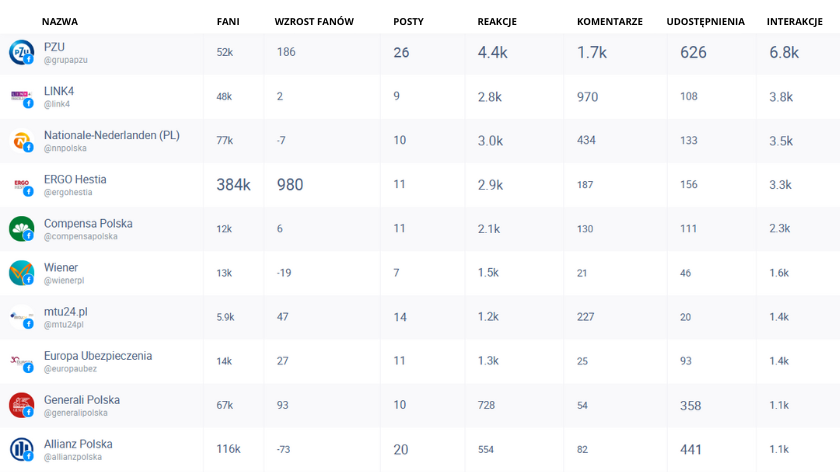This screenshot has width=840, height=472.
Task: Open the mtu24.pl logo icon
Action: (x=21, y=317)
